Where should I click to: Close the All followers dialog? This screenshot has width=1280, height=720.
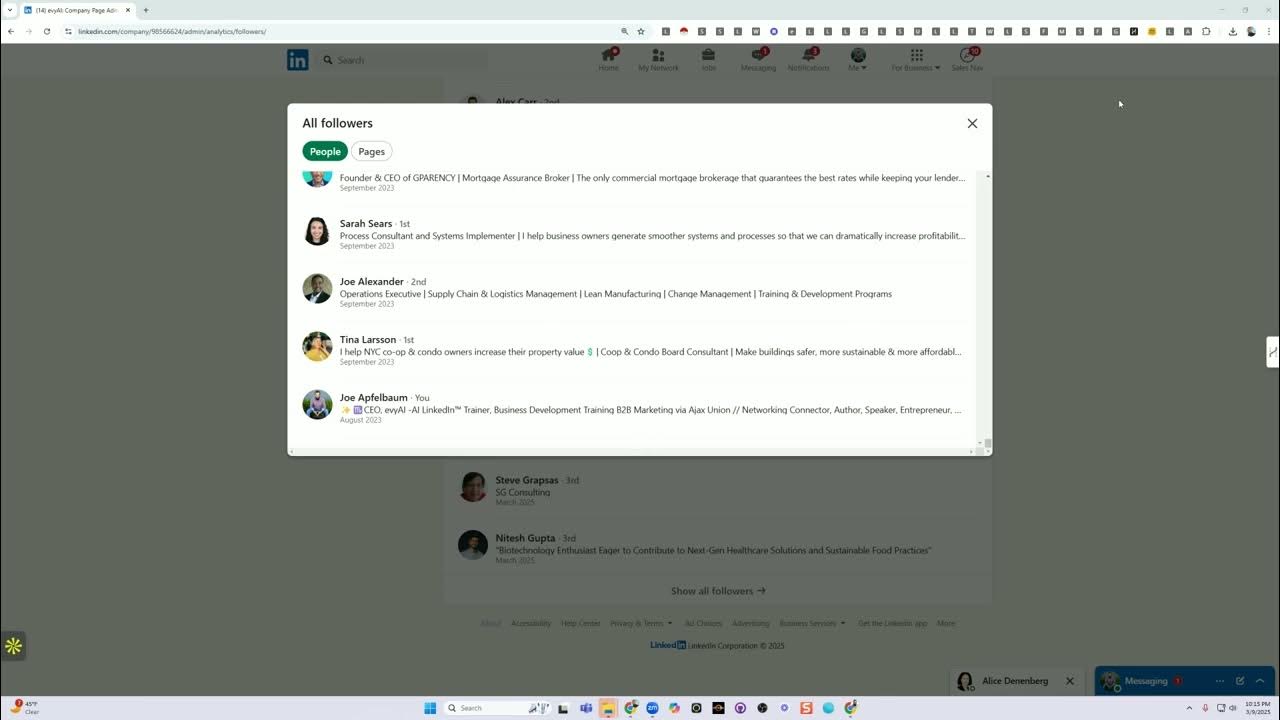[x=972, y=123]
